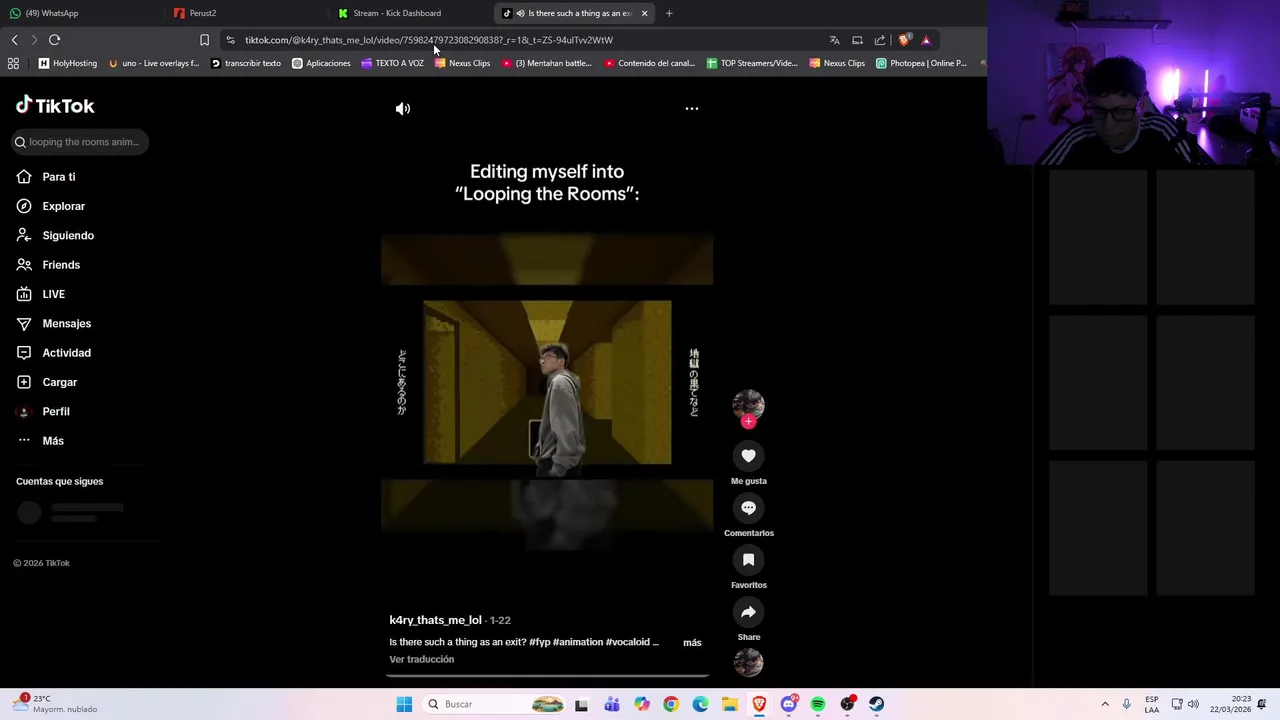1280x720 pixels.
Task: Close the TikTok browser tab
Action: (644, 13)
